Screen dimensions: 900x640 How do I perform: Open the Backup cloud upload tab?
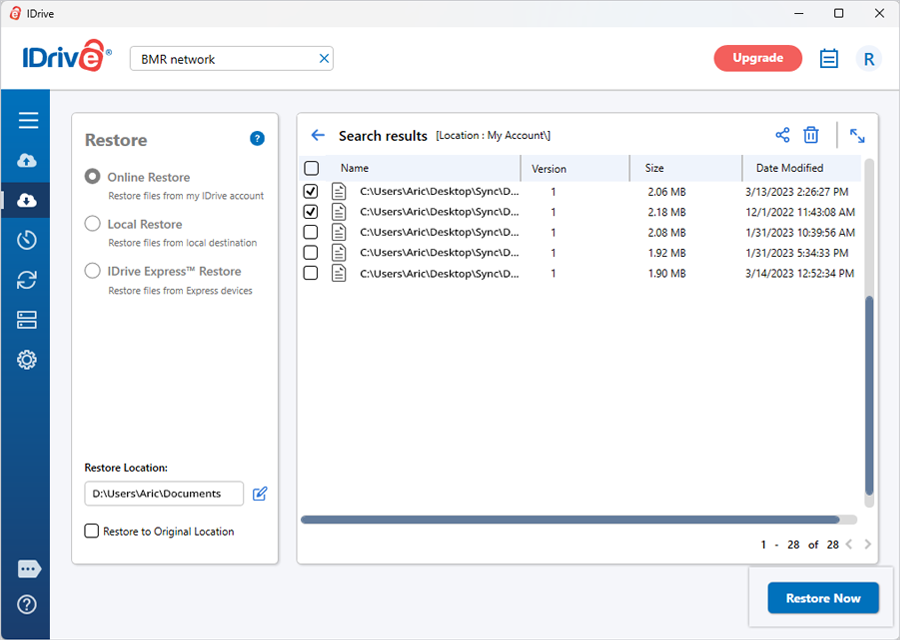pyautogui.click(x=28, y=160)
